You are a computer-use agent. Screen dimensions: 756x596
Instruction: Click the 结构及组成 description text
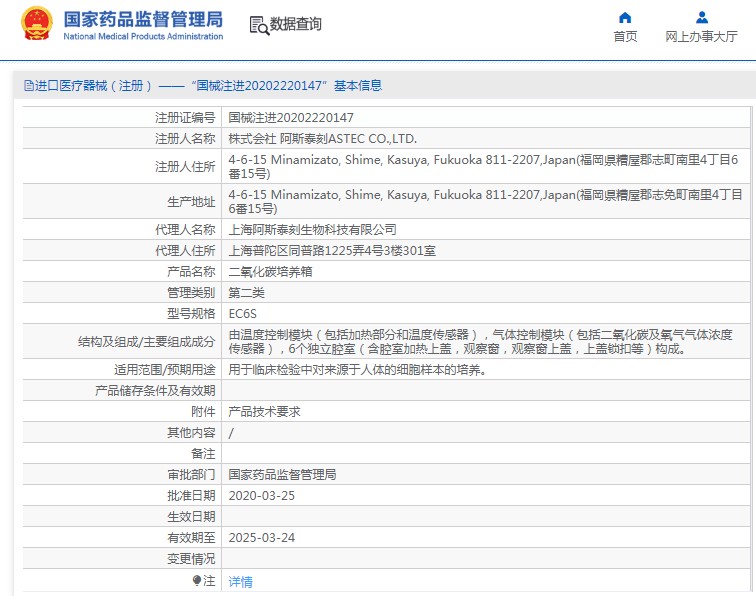pyautogui.click(x=480, y=341)
